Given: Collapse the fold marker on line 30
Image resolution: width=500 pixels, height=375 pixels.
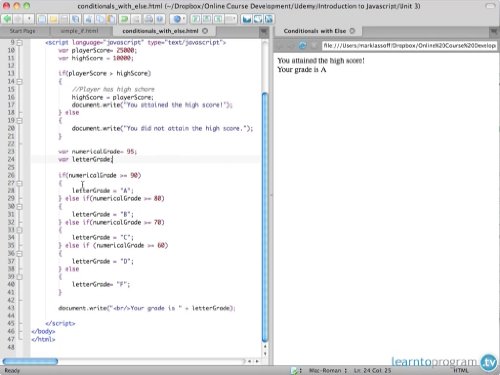Looking at the screenshot, I should 20,207.
